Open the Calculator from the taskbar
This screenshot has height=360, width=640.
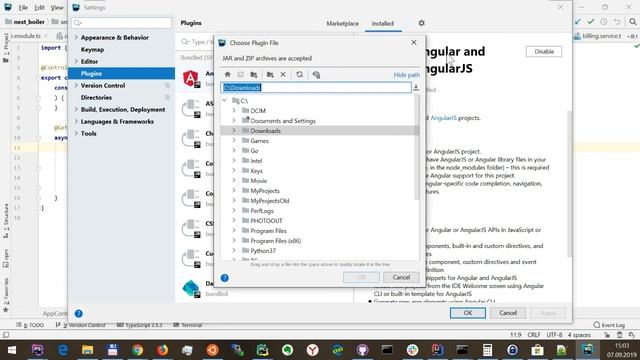[487, 350]
